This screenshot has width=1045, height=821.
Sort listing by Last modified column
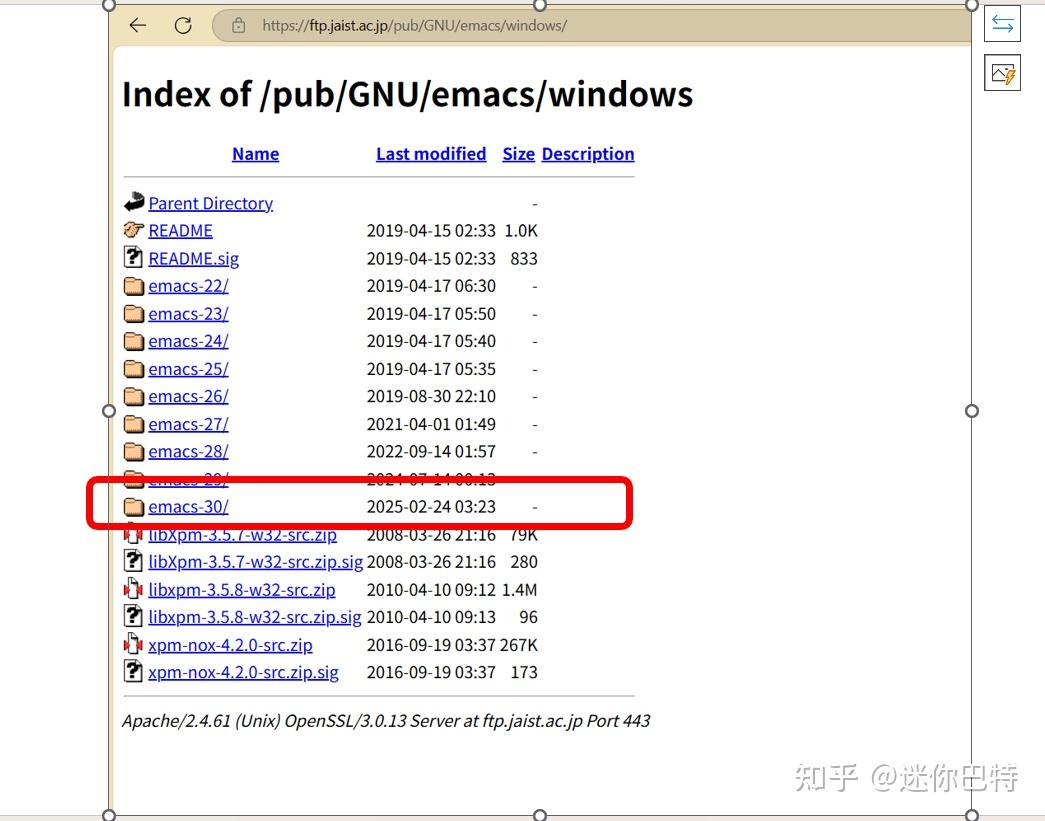tap(431, 153)
